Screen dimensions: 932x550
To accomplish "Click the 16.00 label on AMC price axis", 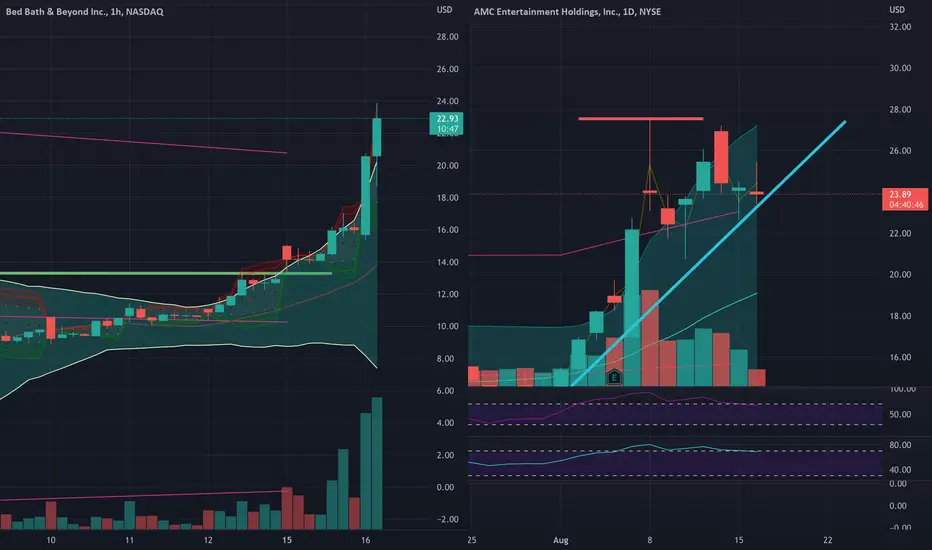I will pos(900,357).
